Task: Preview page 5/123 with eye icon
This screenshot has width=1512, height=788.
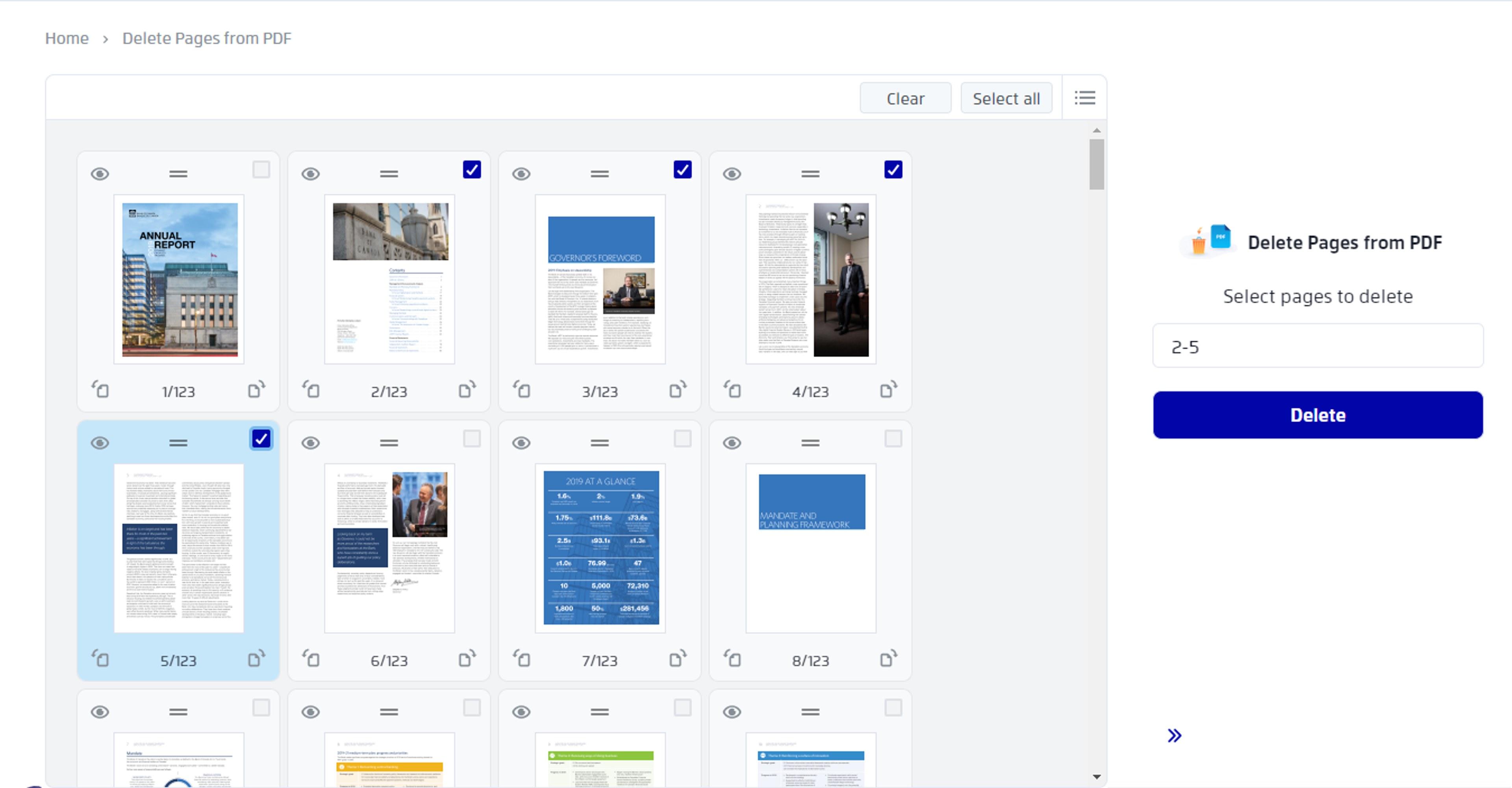Action: click(x=100, y=443)
